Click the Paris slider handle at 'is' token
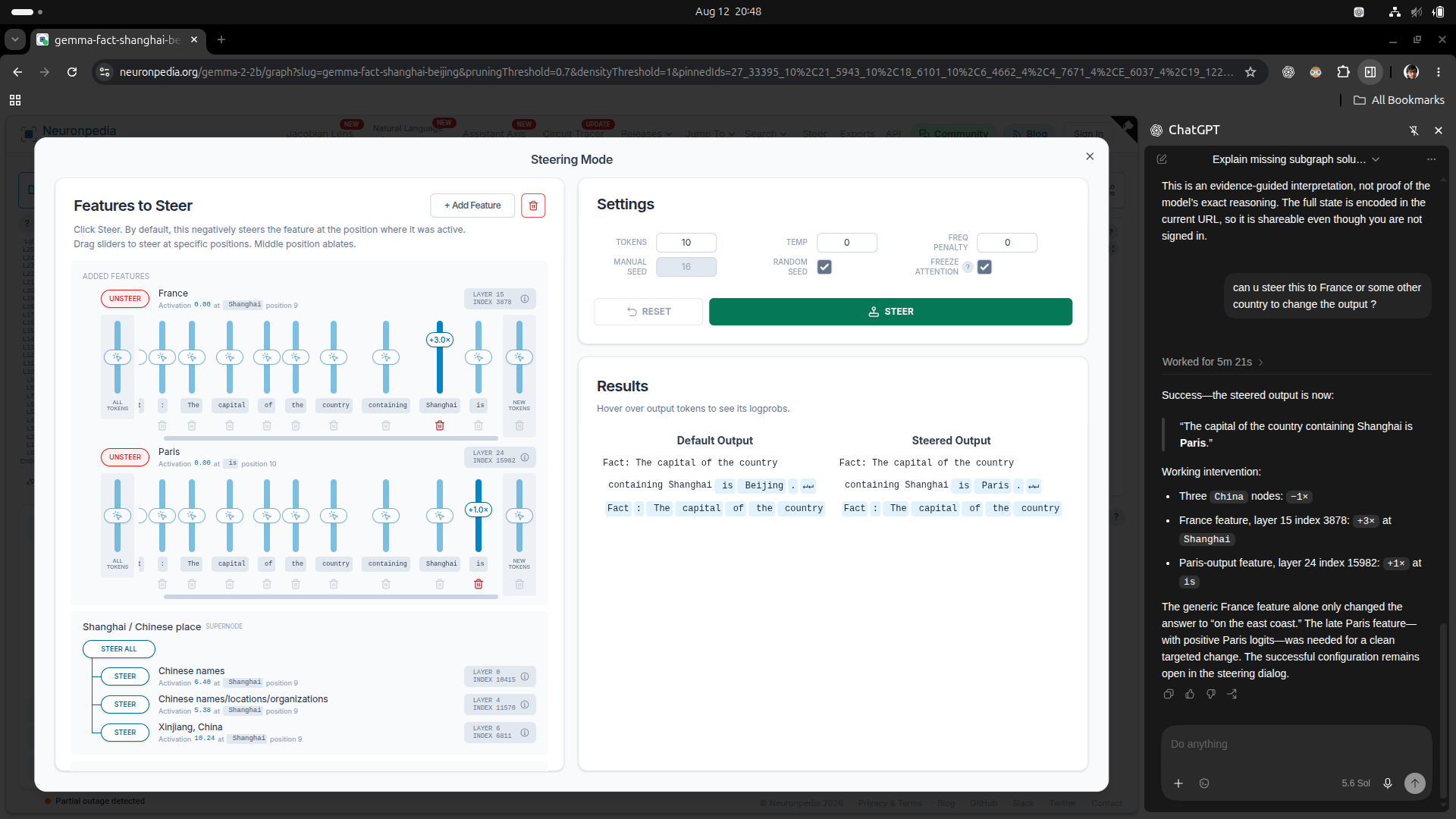 pyautogui.click(x=479, y=510)
